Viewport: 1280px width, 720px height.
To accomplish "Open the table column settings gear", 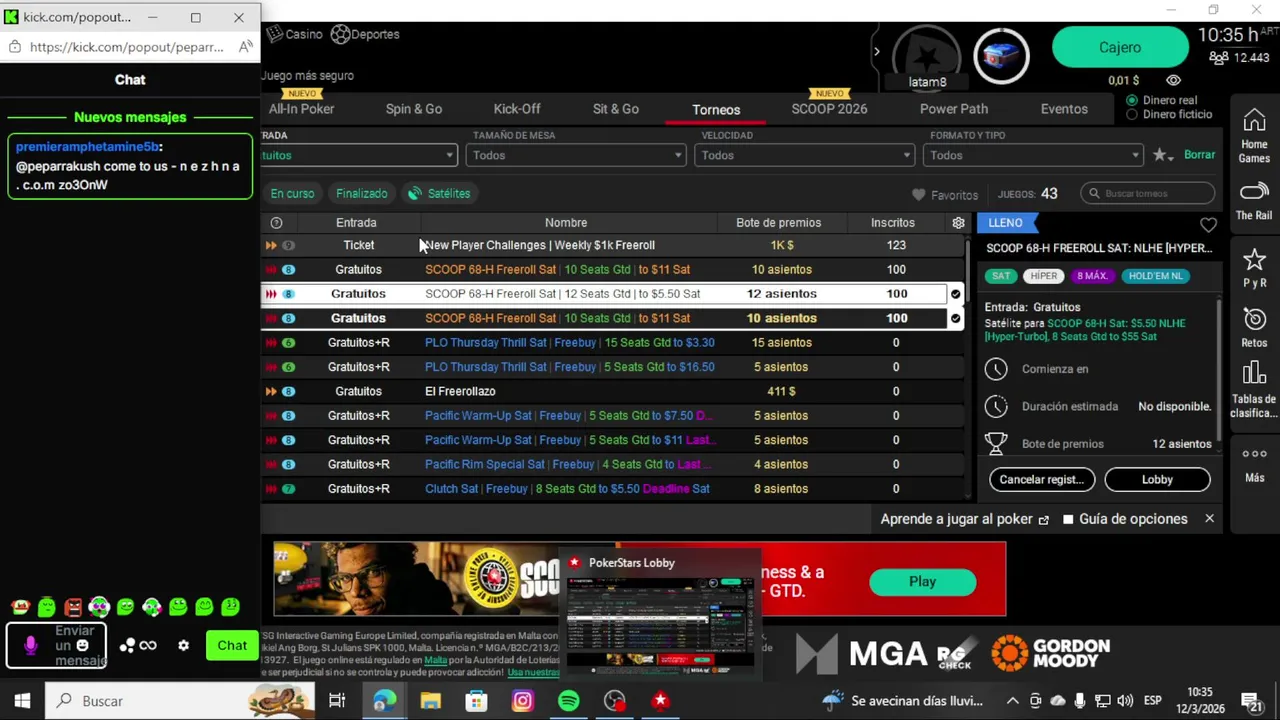I will (958, 223).
